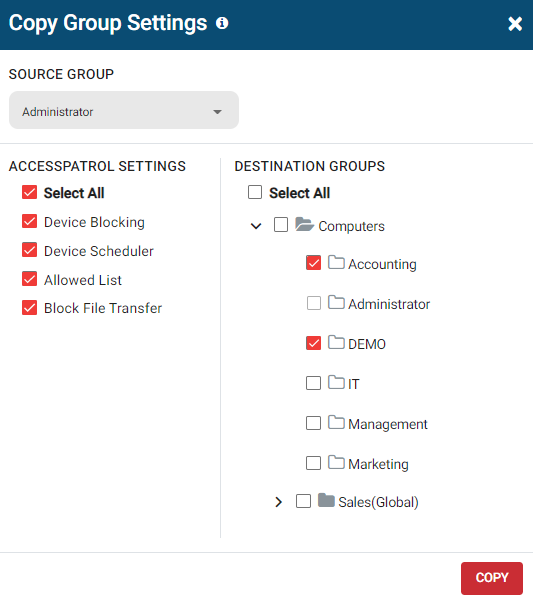533x596 pixels.
Task: Select the Marketing group label
Action: point(378,464)
